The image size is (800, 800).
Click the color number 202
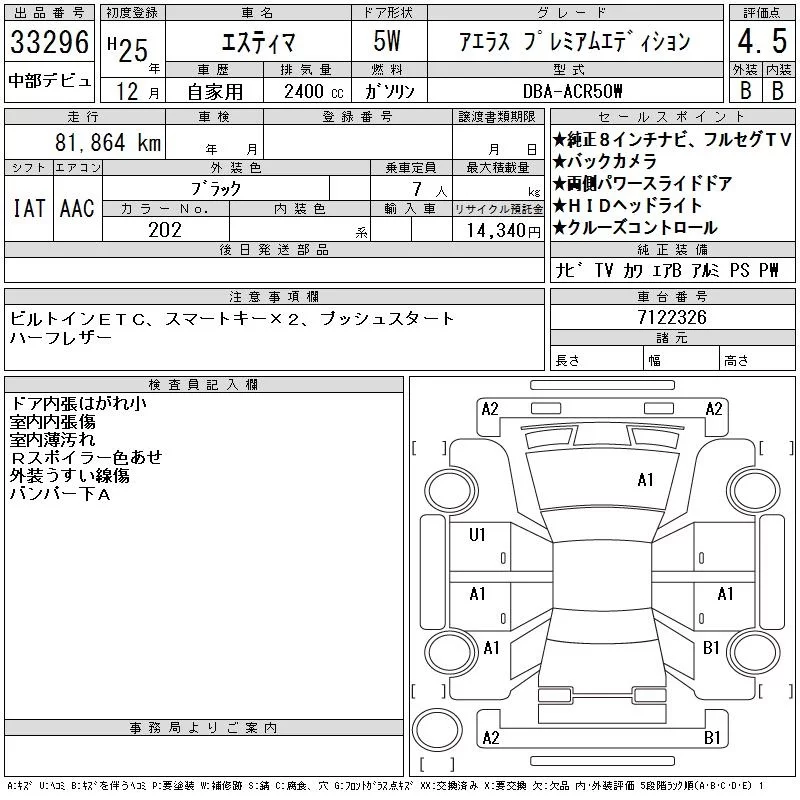pos(165,231)
